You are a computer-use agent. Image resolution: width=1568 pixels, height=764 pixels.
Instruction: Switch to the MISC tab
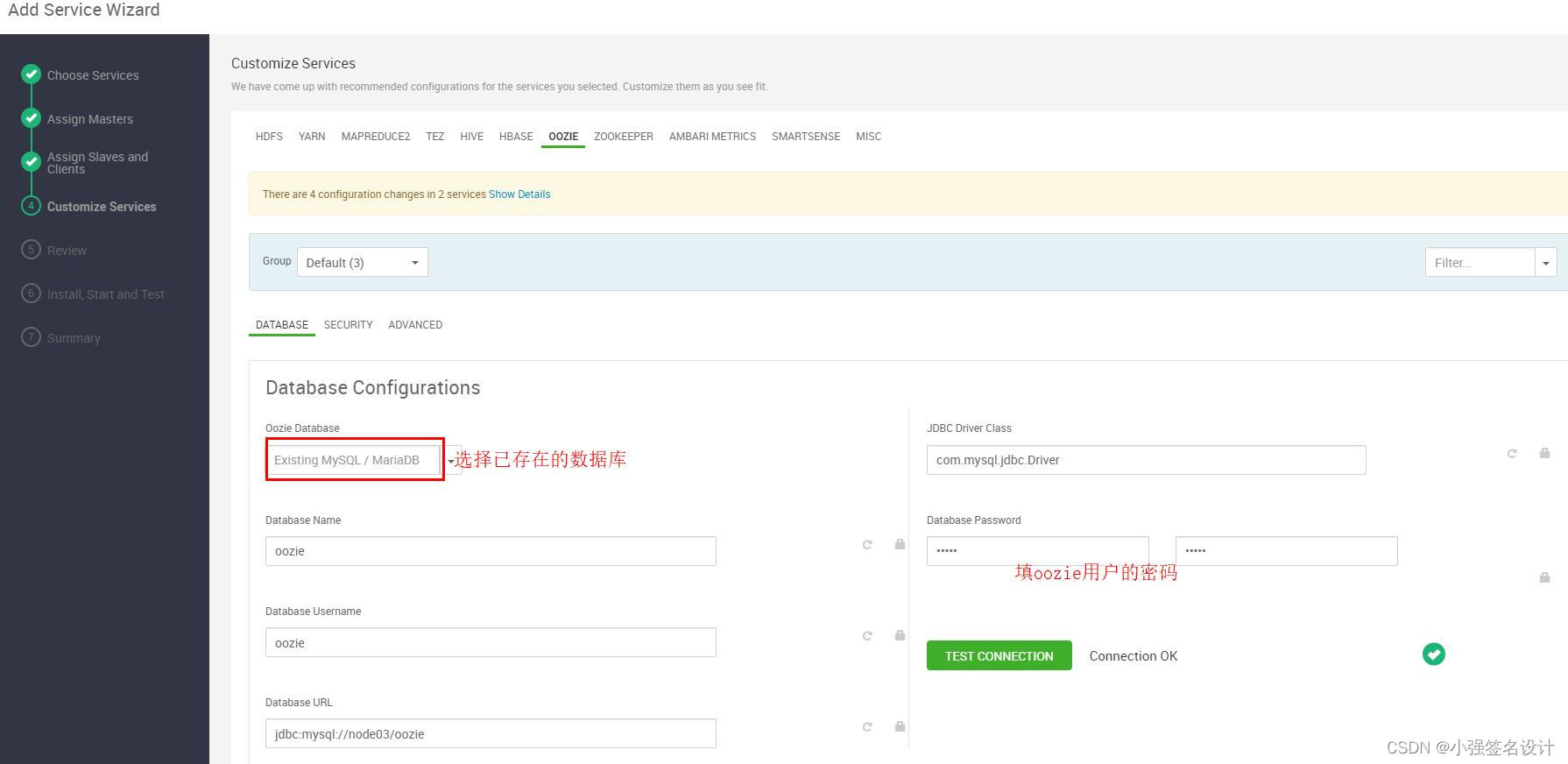point(869,137)
